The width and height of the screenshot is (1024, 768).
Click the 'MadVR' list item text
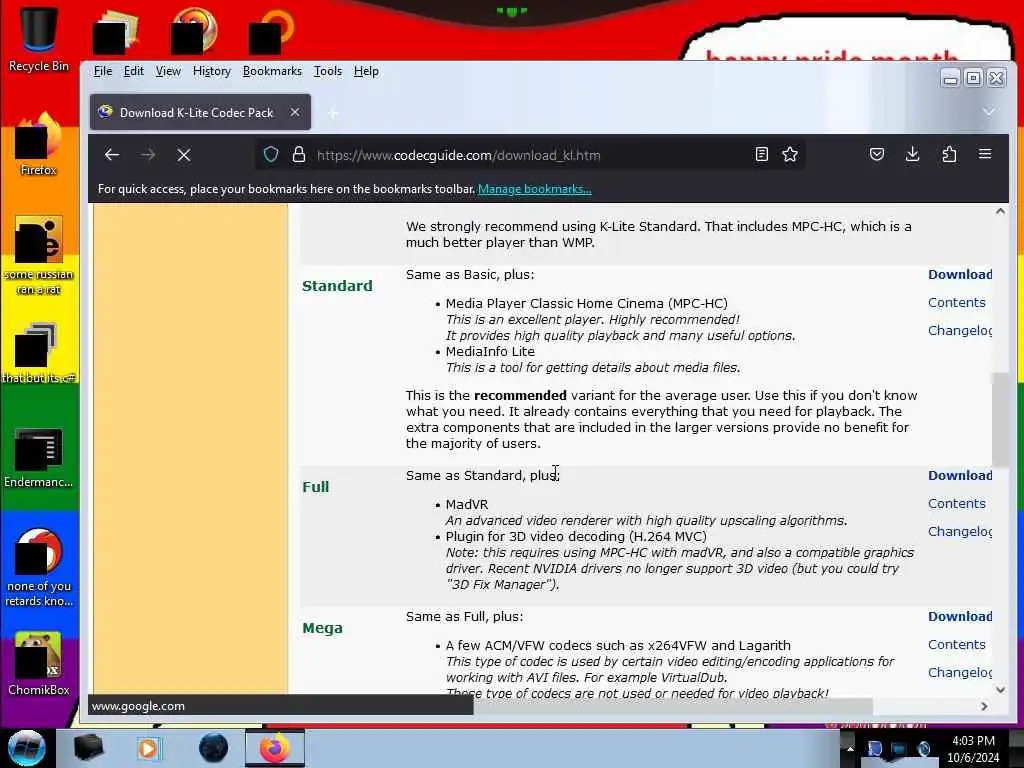point(466,504)
